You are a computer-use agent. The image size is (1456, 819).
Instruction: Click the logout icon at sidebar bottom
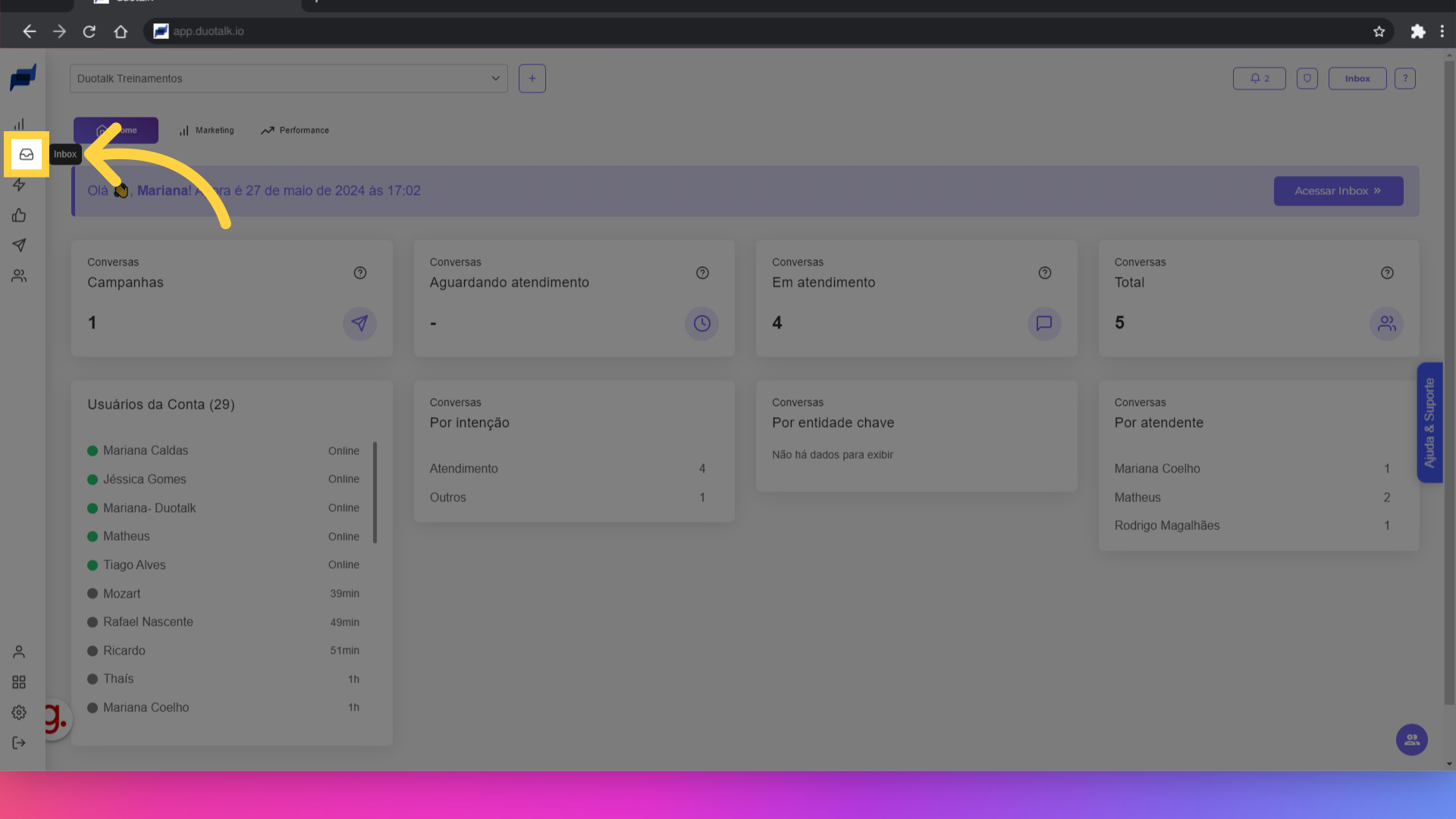coord(19,743)
